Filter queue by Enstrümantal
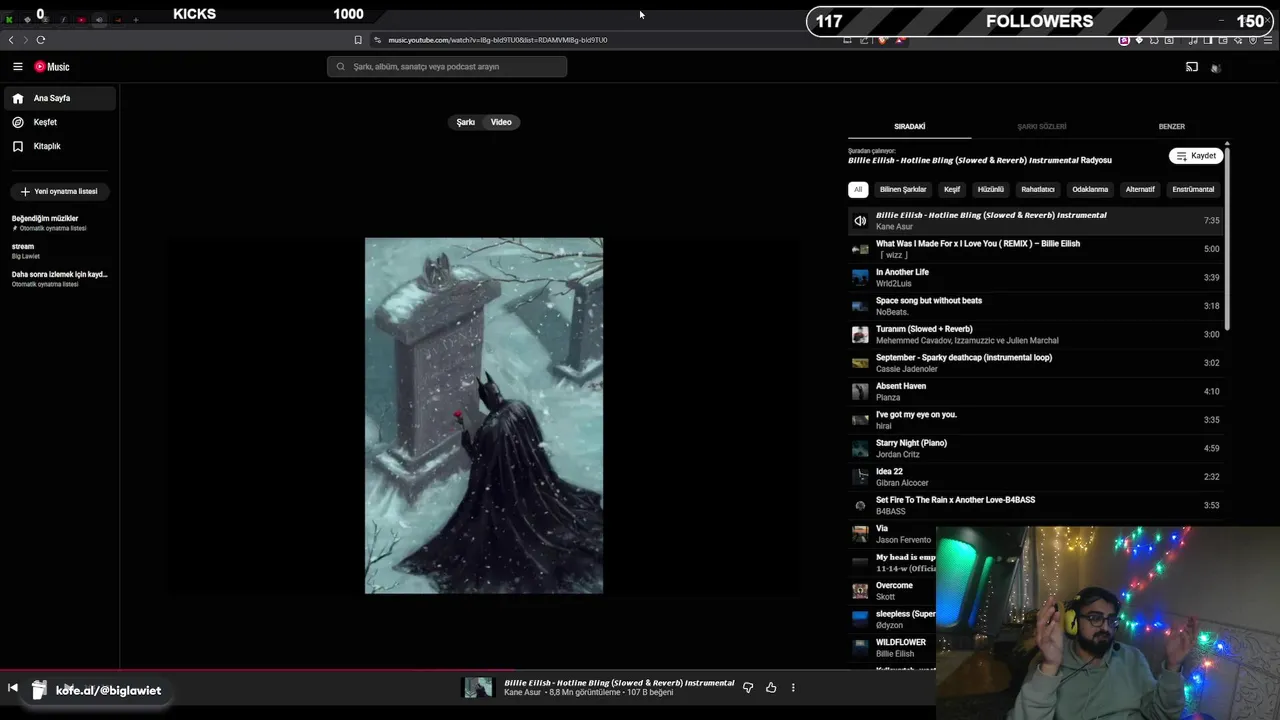 (1193, 189)
